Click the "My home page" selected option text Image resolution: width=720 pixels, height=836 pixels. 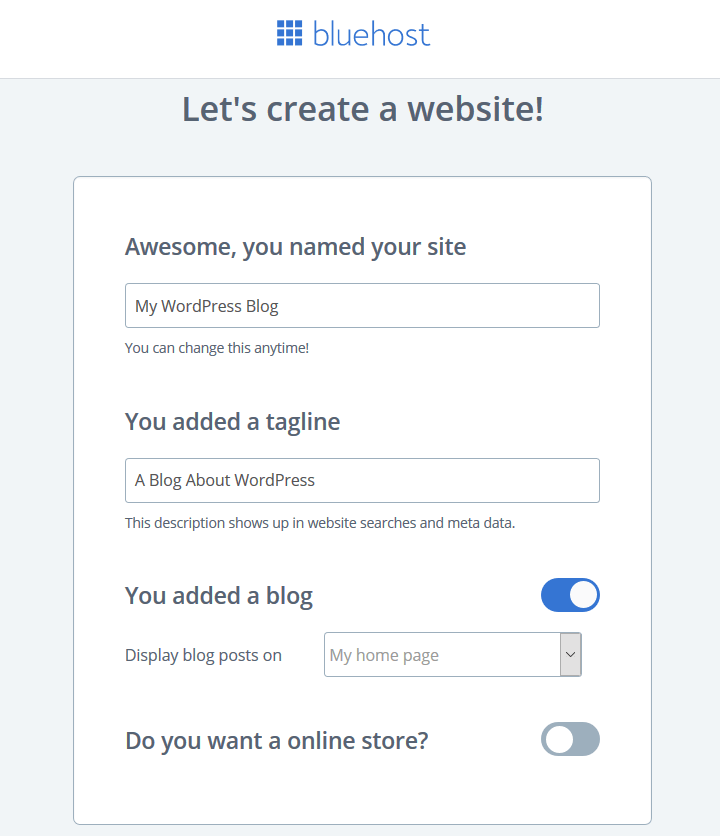click(x=384, y=655)
